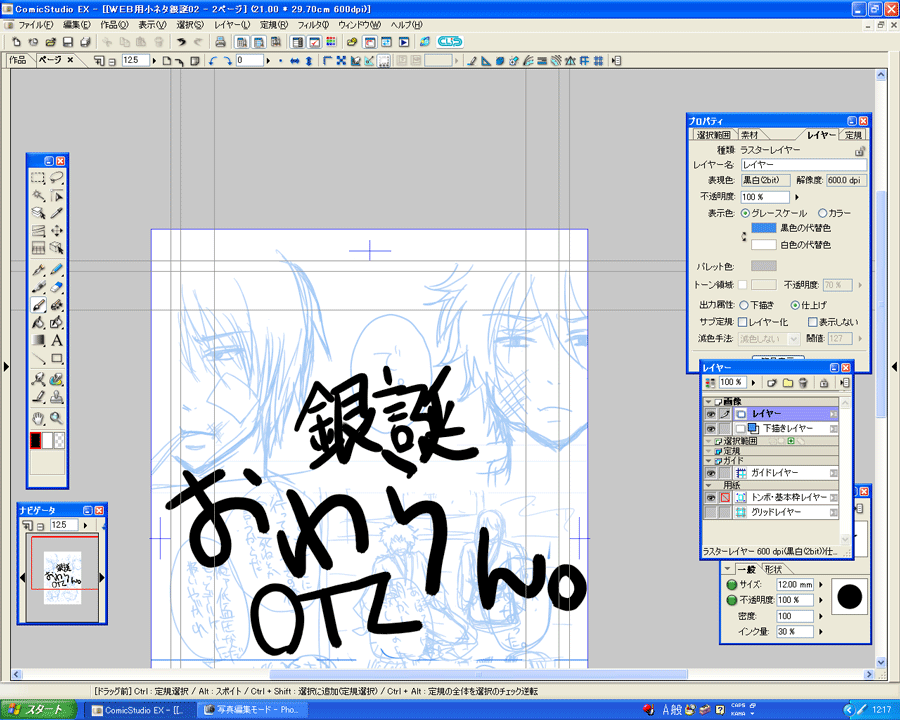Switch to 写真編集モード taskbar window
Viewport: 900px width, 720px height.
253,710
